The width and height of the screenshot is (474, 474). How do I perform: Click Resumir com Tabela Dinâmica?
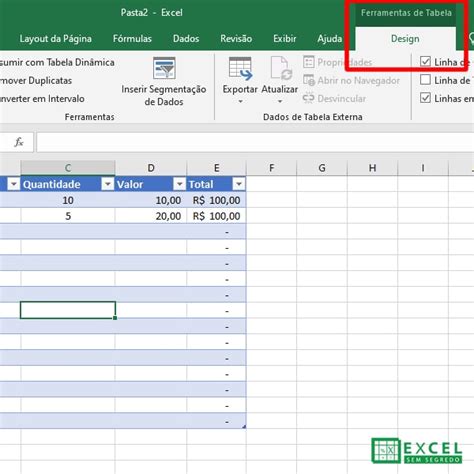57,62
